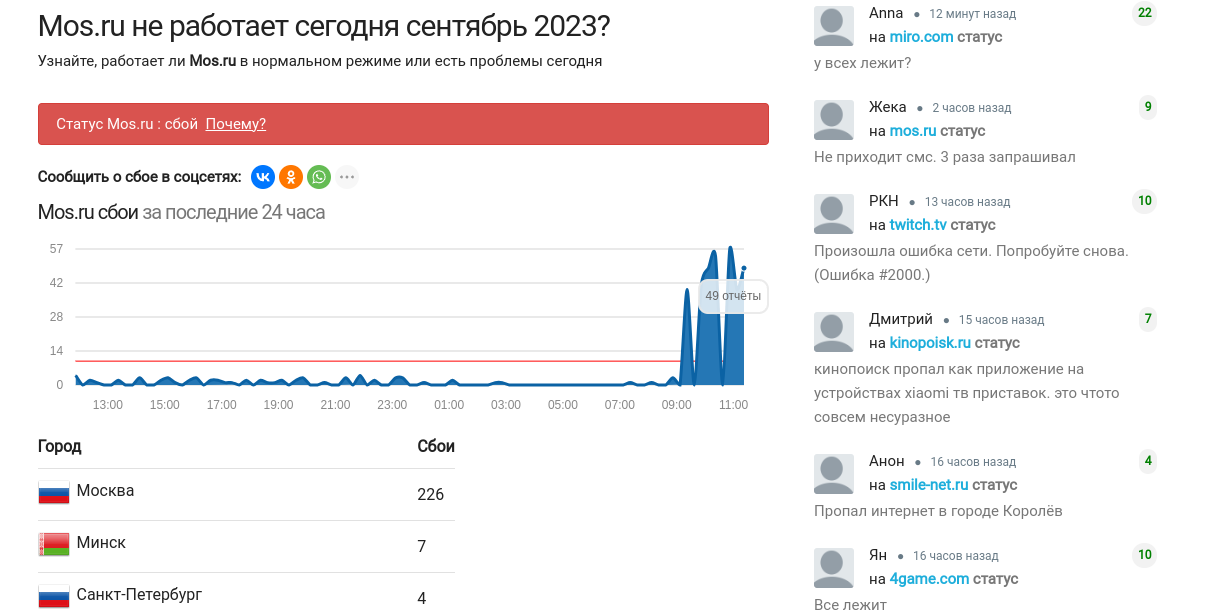Open the miro.com status link

(x=921, y=37)
